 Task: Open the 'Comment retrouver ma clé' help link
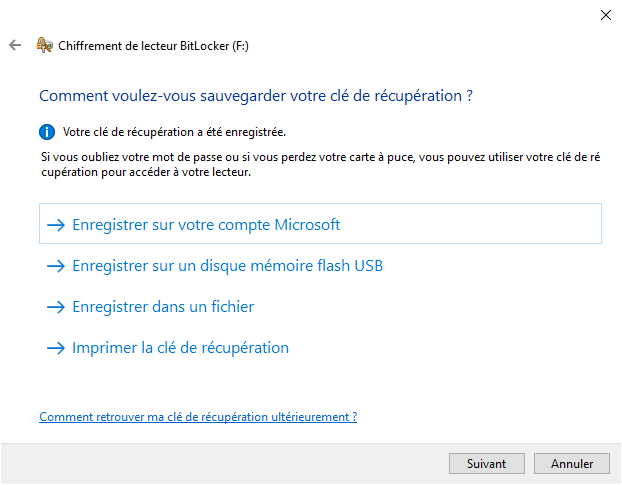[x=198, y=416]
